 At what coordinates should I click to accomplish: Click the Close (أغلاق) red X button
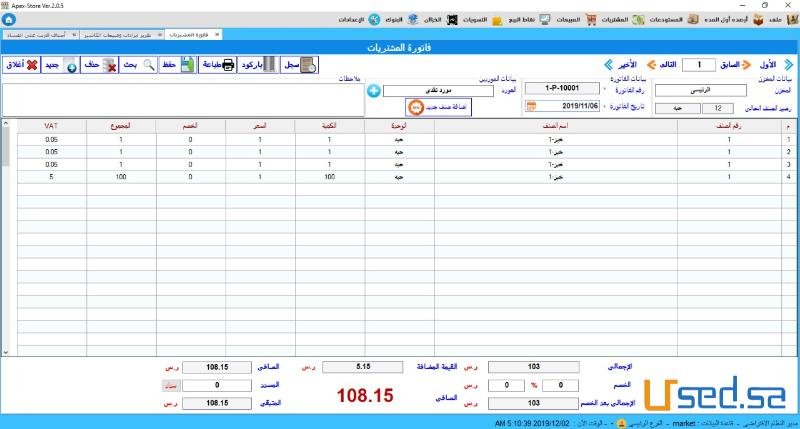[x=21, y=65]
